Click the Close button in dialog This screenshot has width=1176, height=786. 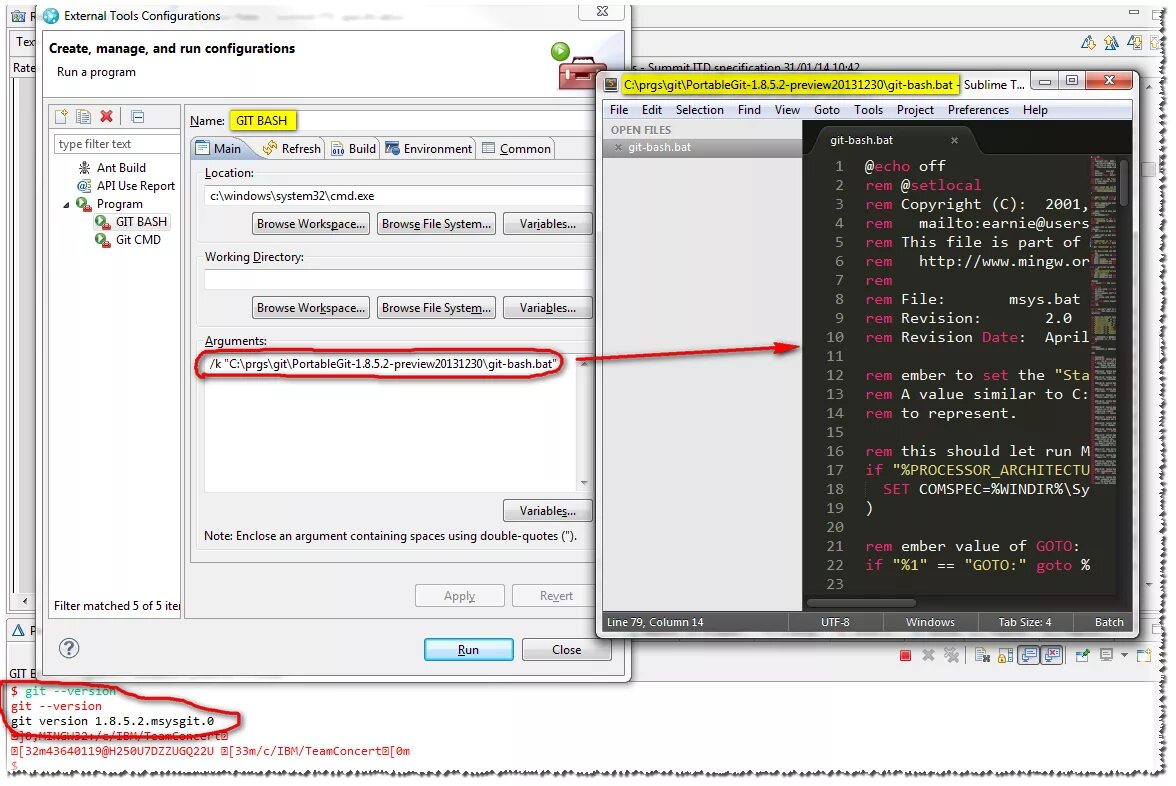[x=566, y=650]
